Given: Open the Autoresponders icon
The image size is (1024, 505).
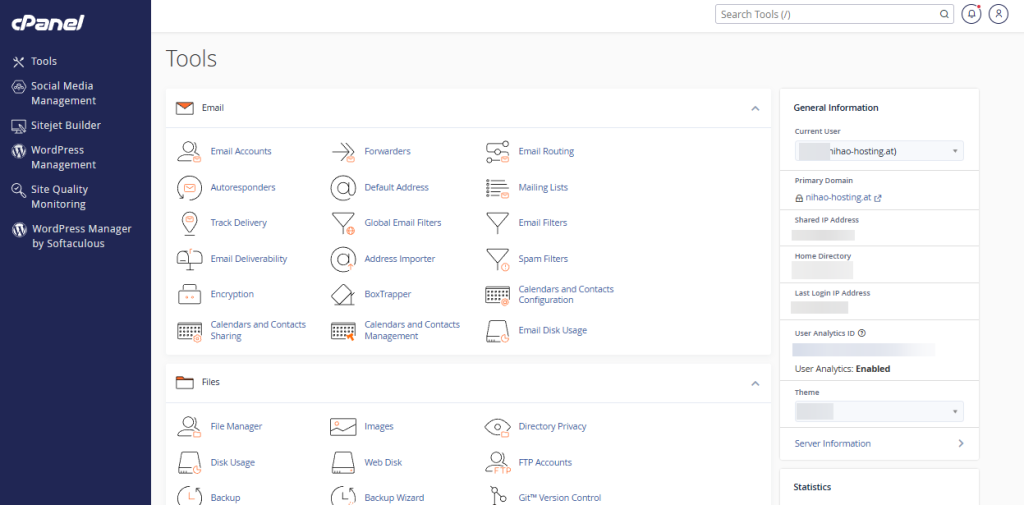Looking at the screenshot, I should 190,188.
